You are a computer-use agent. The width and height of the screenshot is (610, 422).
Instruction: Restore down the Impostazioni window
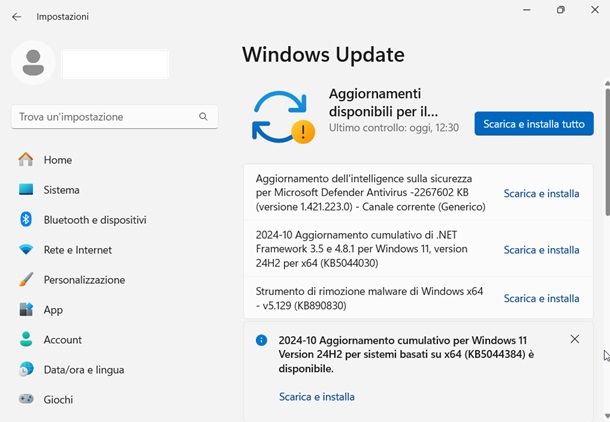561,10
